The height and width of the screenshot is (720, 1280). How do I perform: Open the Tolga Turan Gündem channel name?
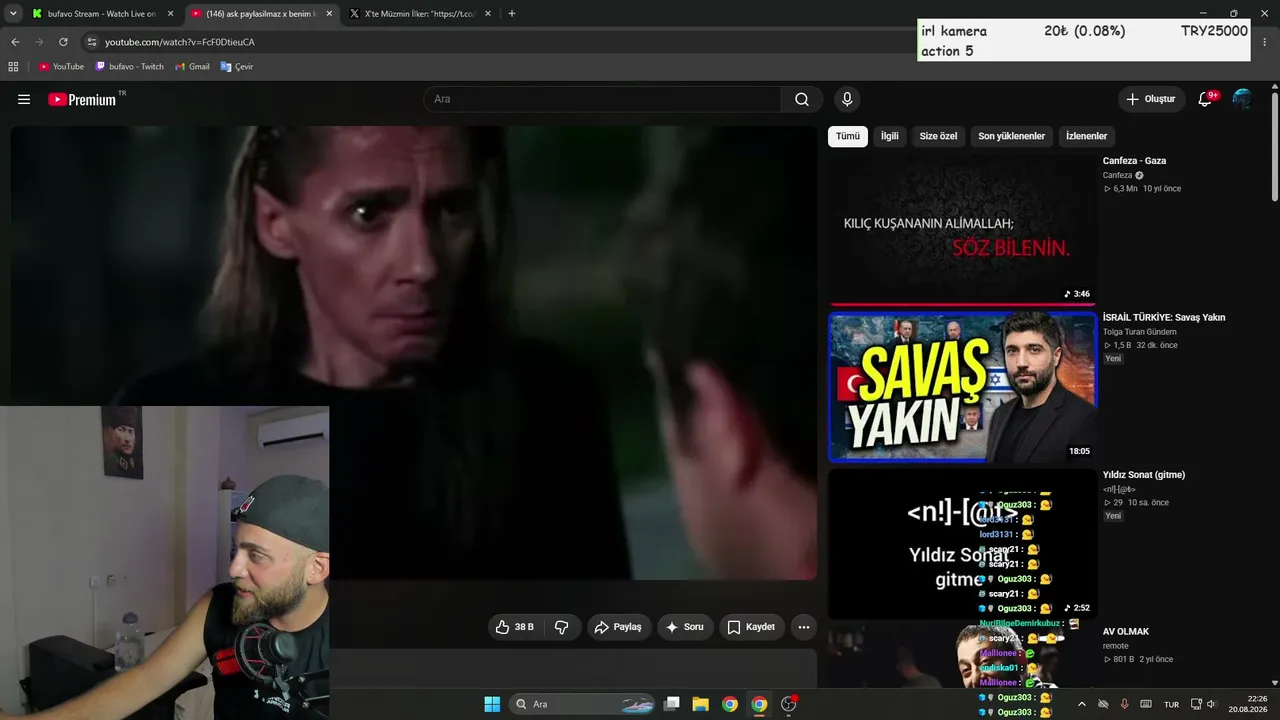coord(1140,332)
